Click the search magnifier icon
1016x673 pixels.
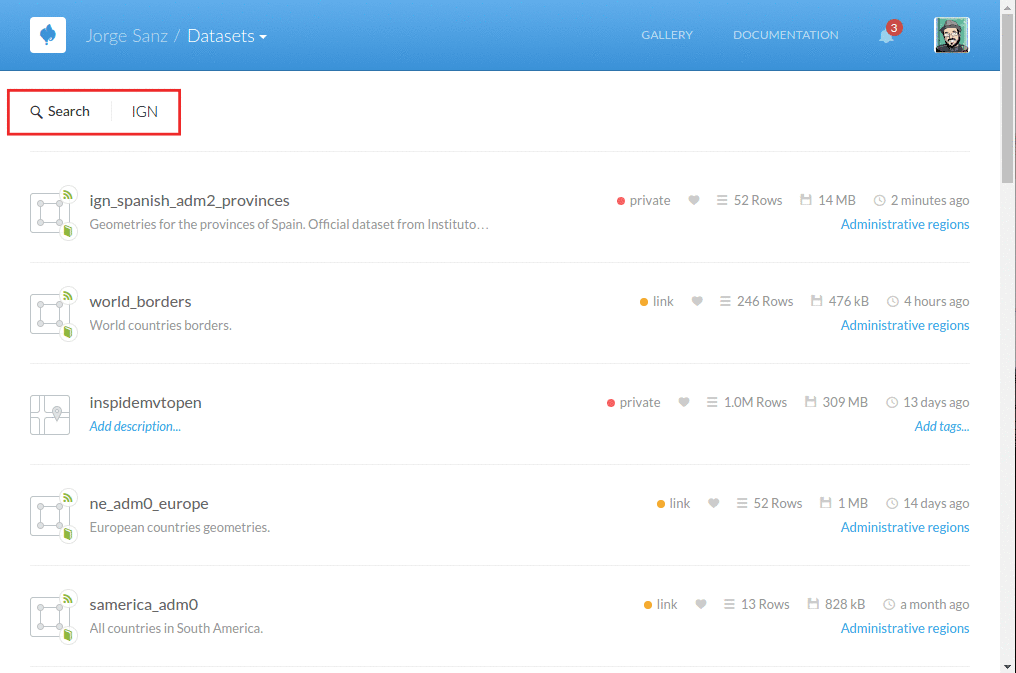coord(36,111)
